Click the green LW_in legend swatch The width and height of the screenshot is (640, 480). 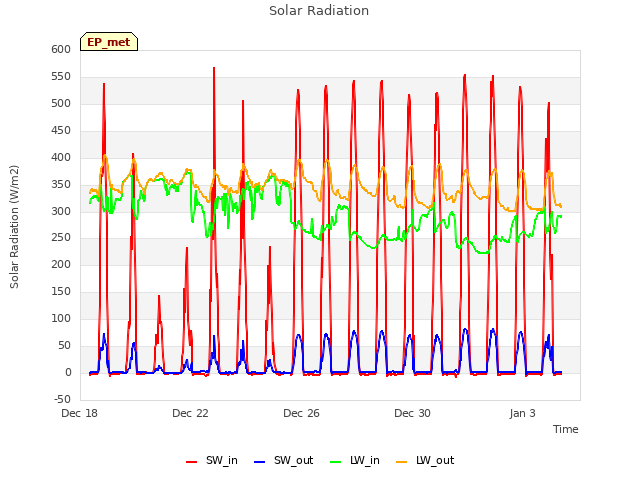pos(335,462)
